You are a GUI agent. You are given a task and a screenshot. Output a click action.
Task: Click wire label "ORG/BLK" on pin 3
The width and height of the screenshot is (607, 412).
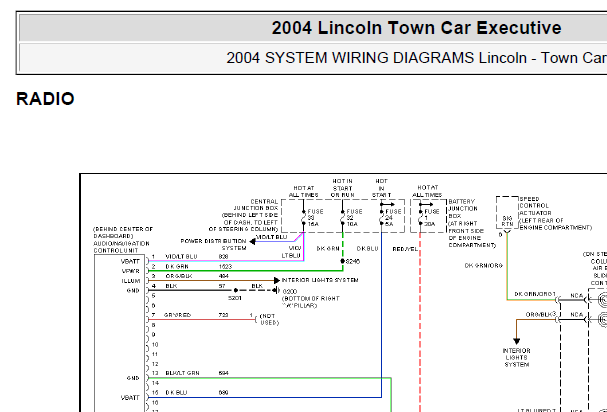(x=178, y=276)
